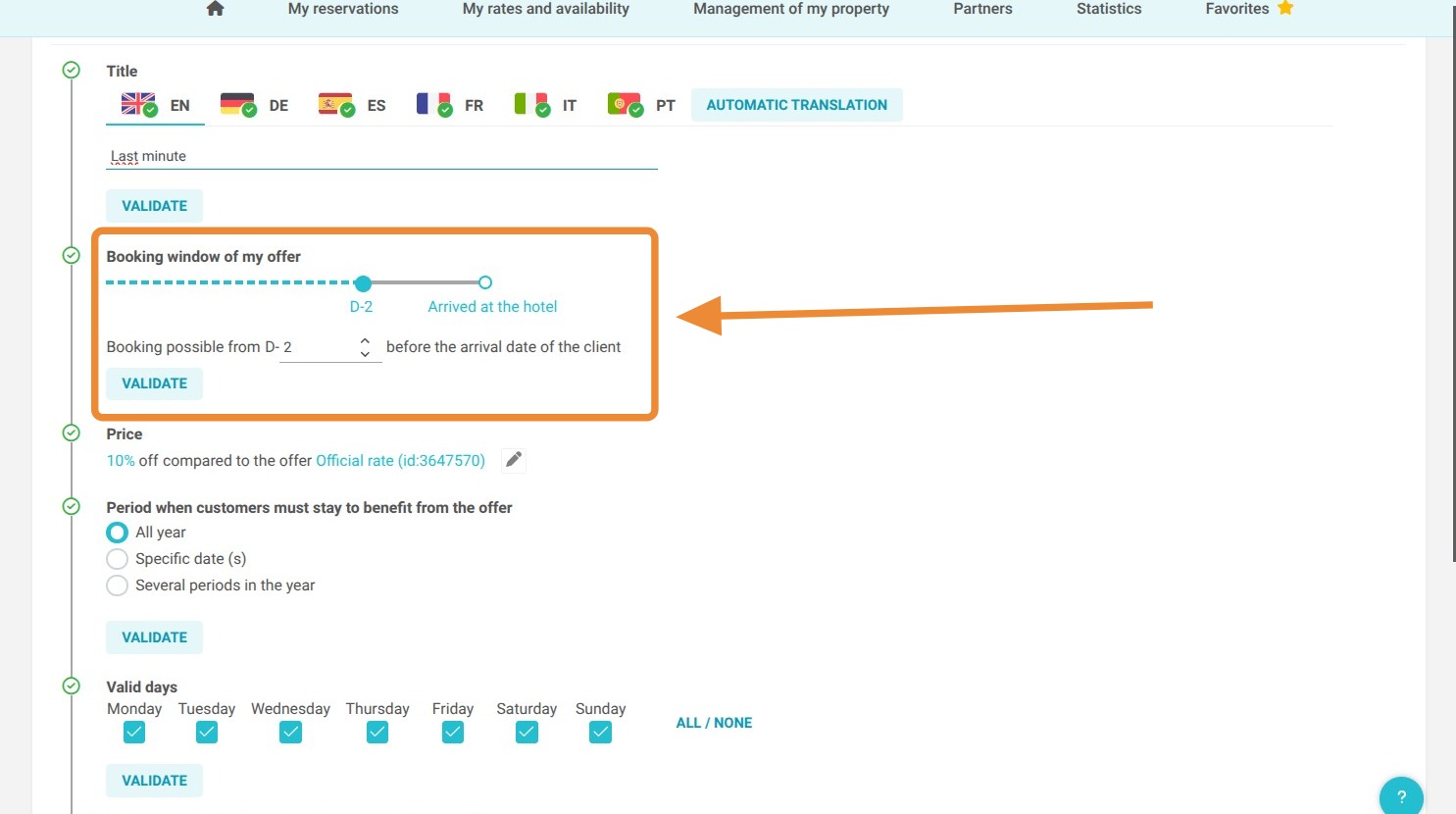Click VALIDATE under the Title field
Image resolution: width=1456 pixels, height=814 pixels.
tap(154, 206)
